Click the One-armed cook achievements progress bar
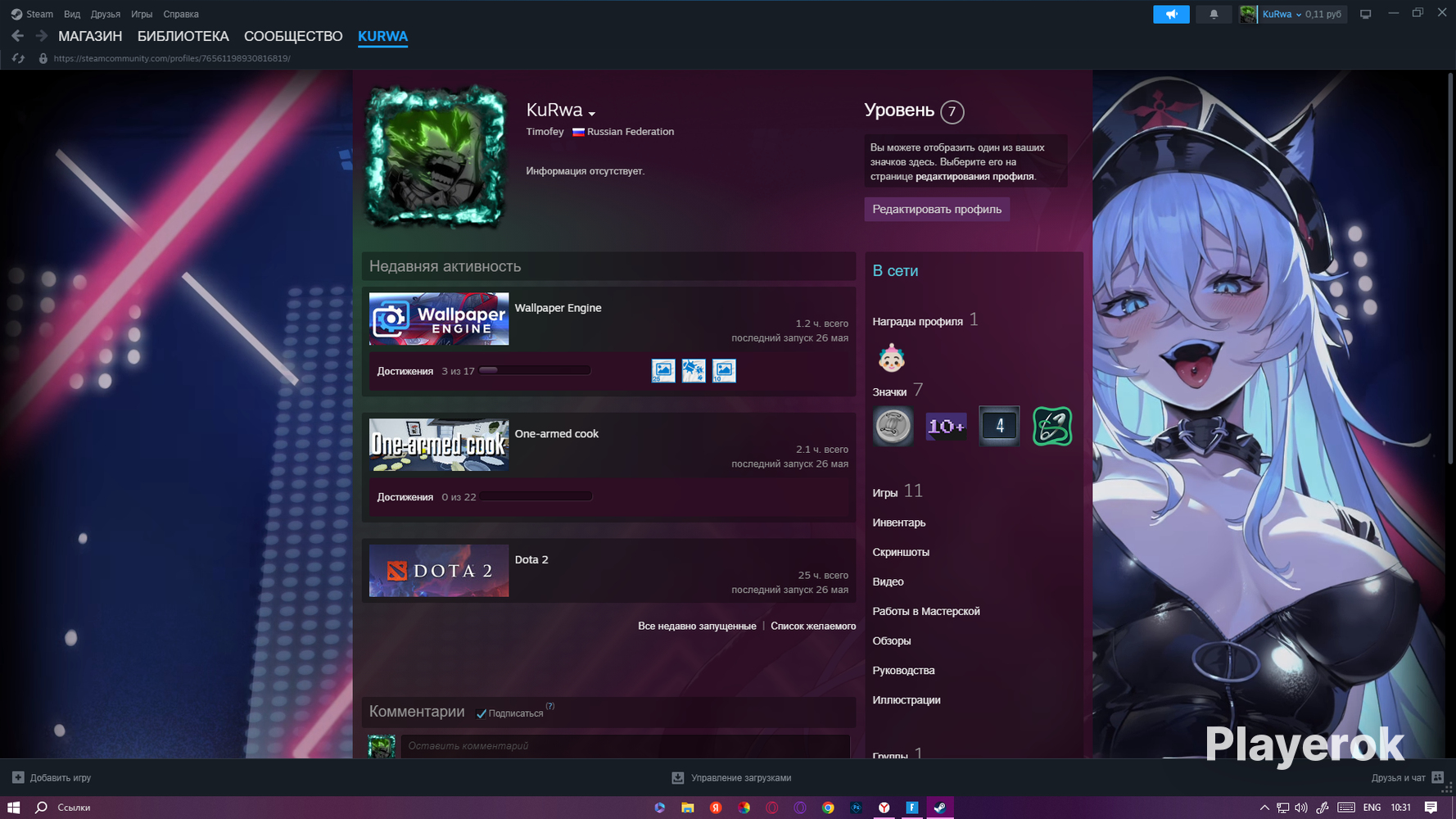 (535, 496)
